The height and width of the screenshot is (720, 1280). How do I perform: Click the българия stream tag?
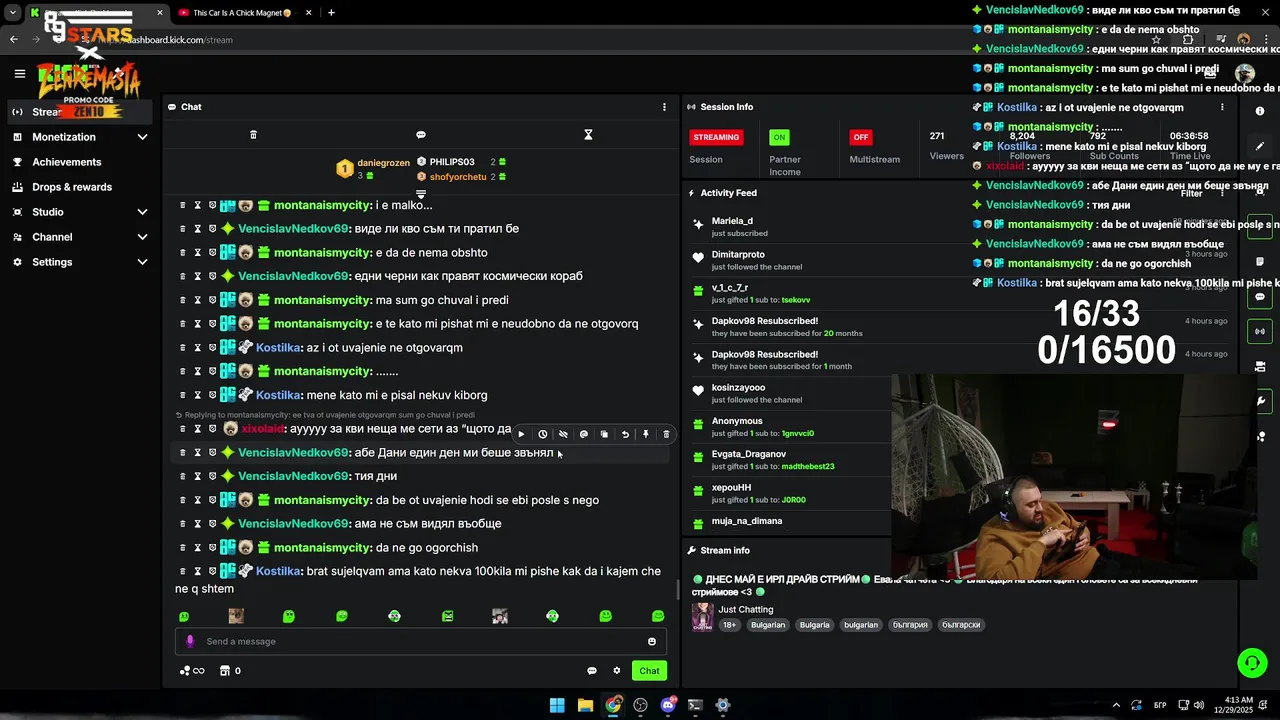[x=910, y=625]
